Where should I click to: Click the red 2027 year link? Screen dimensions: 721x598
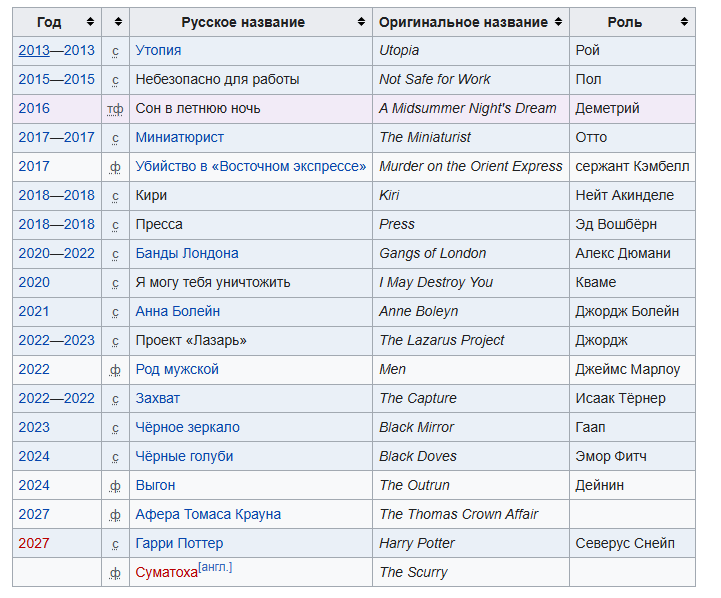click(x=34, y=543)
